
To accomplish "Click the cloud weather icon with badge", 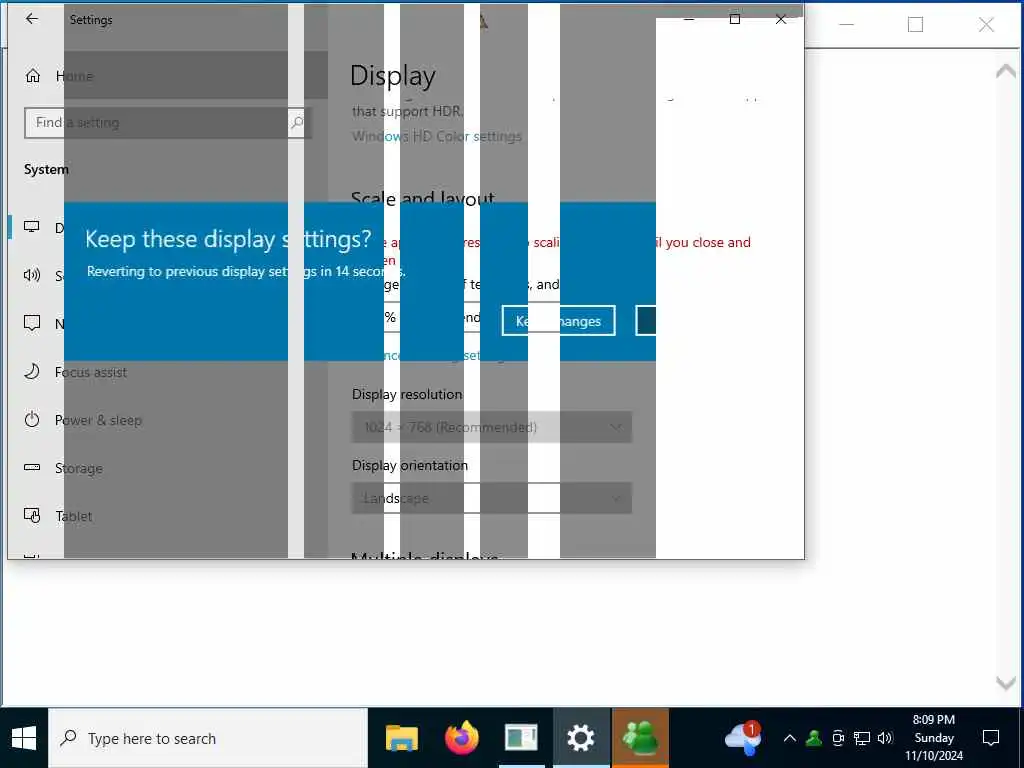I will pos(744,737).
